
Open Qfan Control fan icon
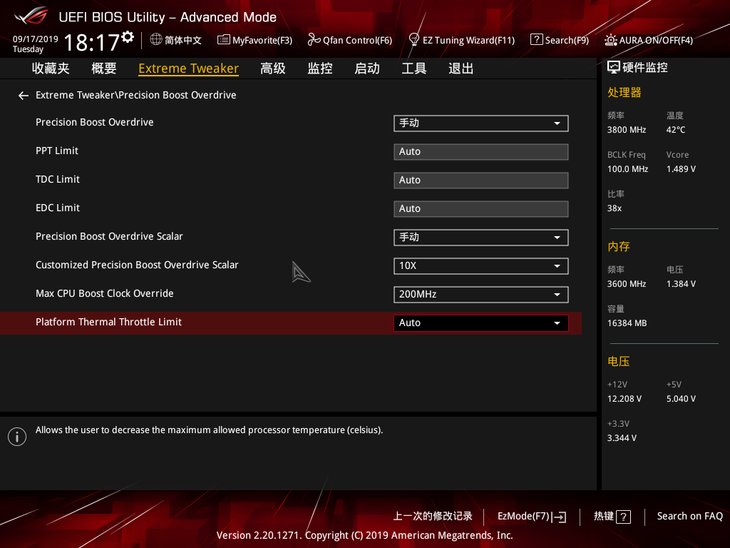click(314, 40)
